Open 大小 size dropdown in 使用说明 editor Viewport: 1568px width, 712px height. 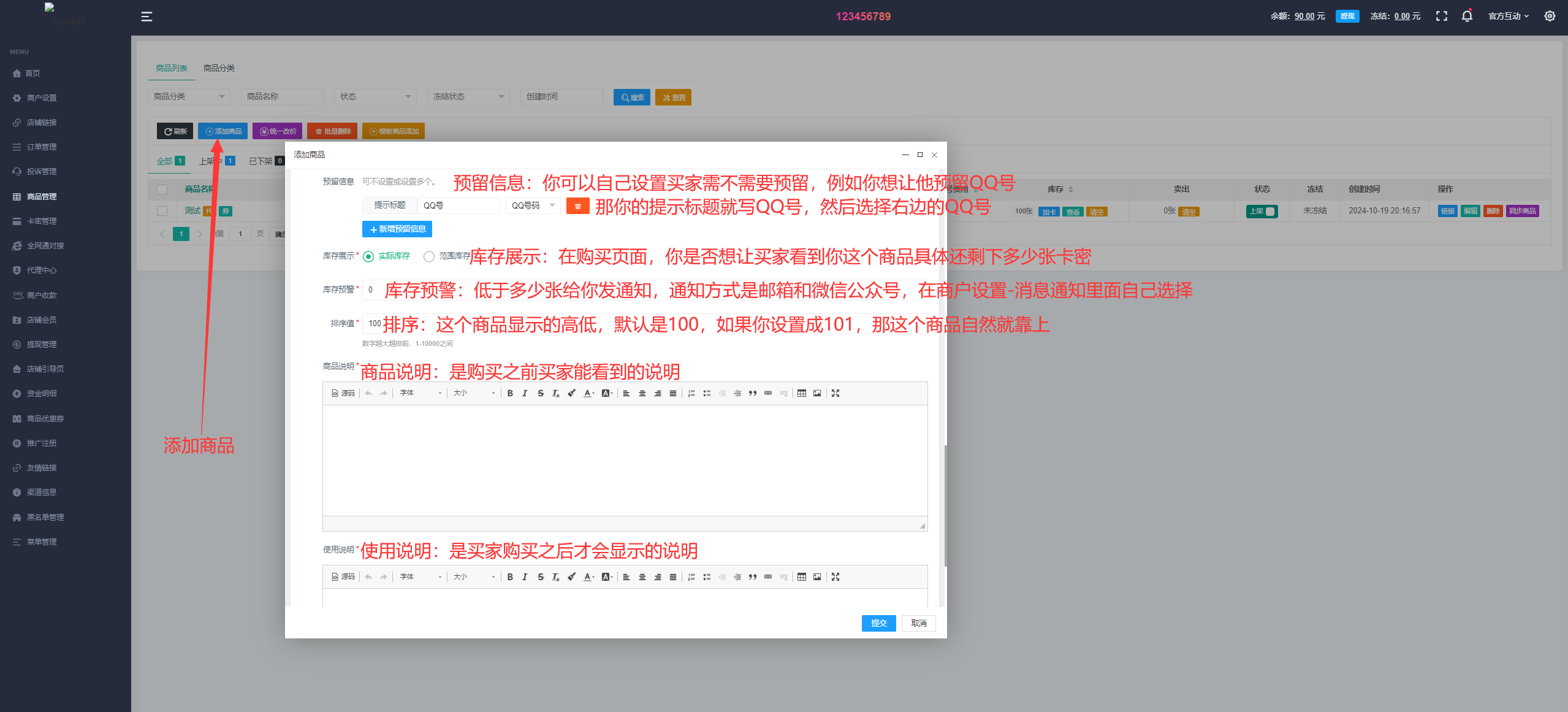tap(474, 576)
